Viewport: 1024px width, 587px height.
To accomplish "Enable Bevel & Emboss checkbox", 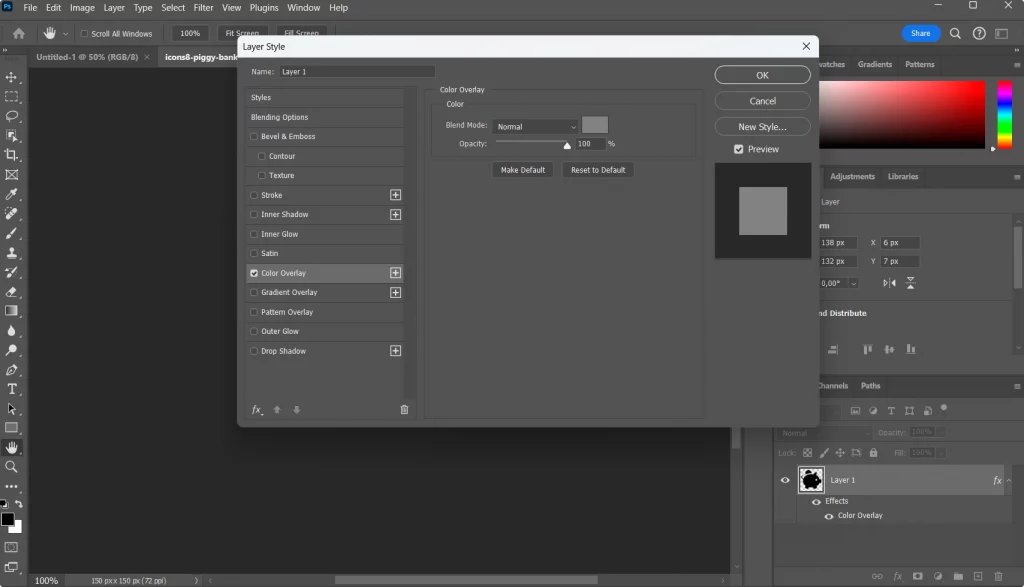I will click(x=254, y=136).
